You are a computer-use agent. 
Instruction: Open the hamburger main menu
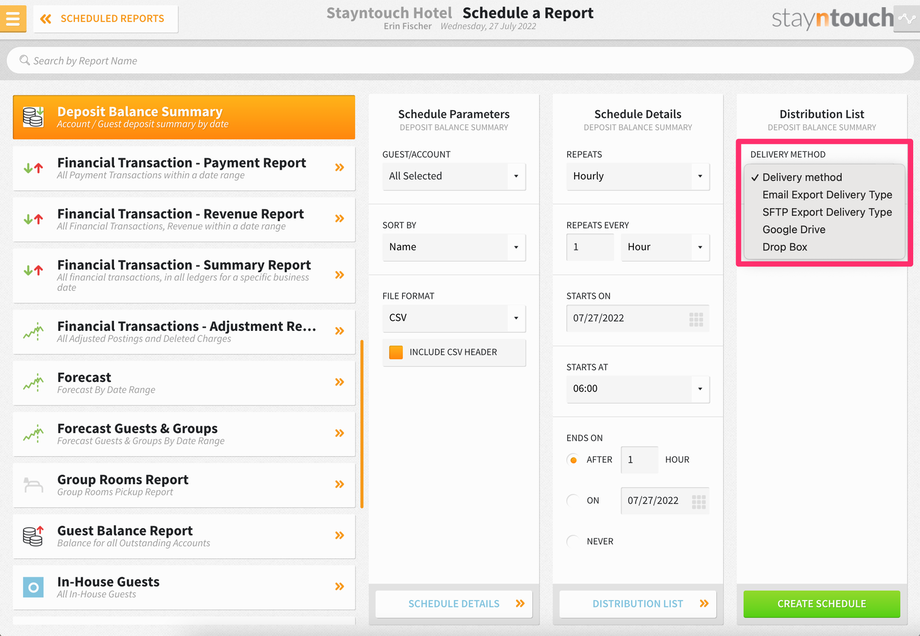[x=12, y=18]
